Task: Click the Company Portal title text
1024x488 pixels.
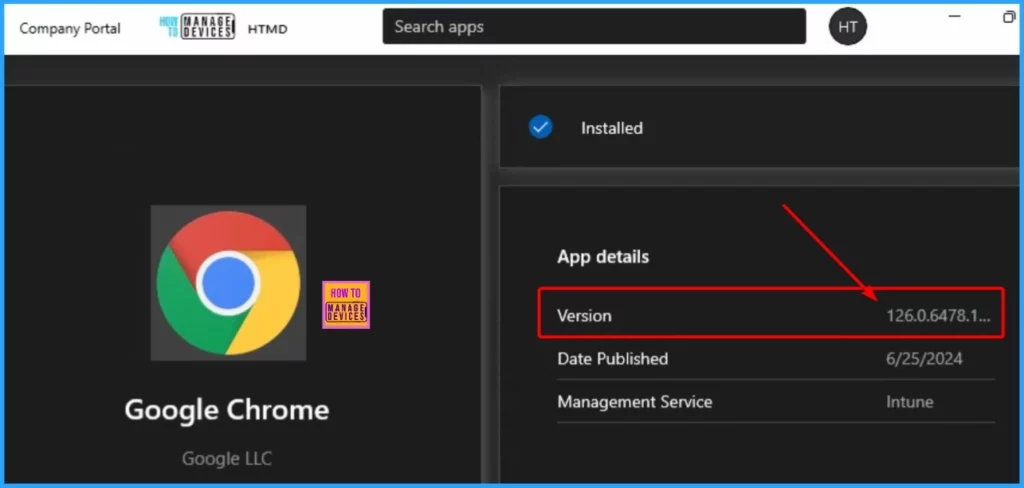Action: (70, 29)
